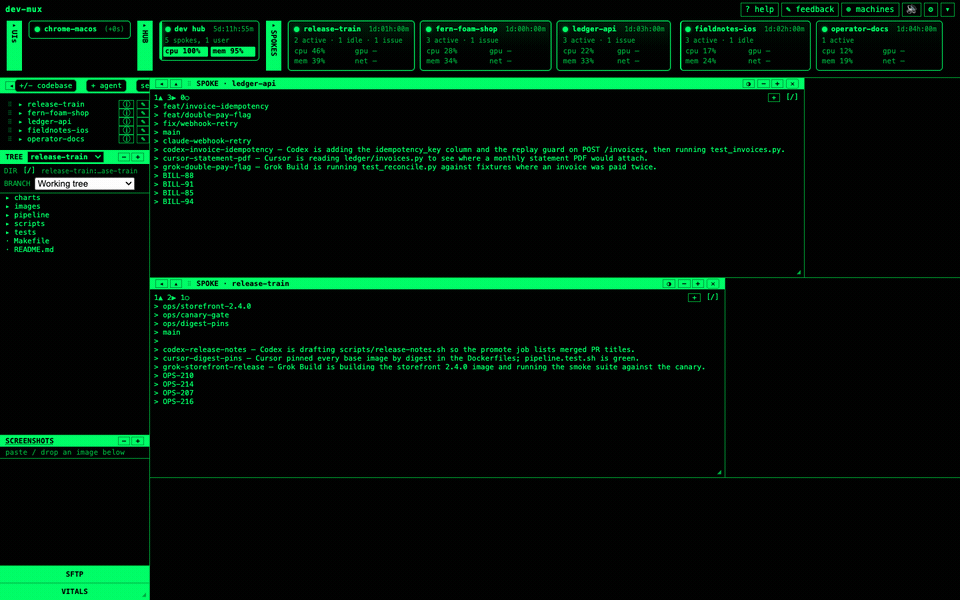
Task: Open the BRANCH Working tree dropdown
Action: (x=84, y=184)
